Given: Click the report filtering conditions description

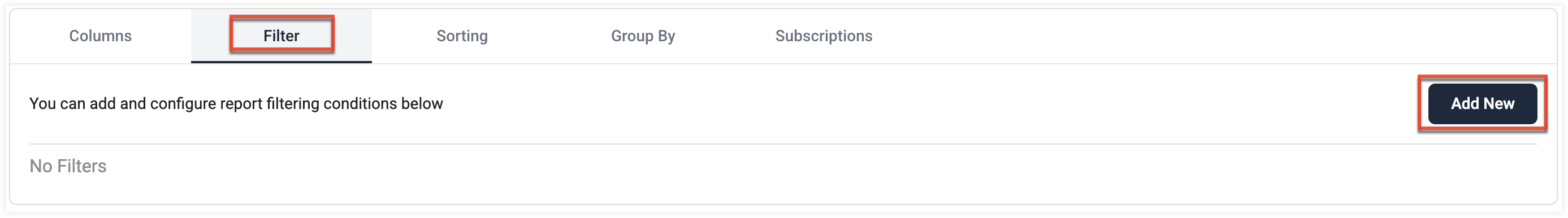Looking at the screenshot, I should [236, 103].
